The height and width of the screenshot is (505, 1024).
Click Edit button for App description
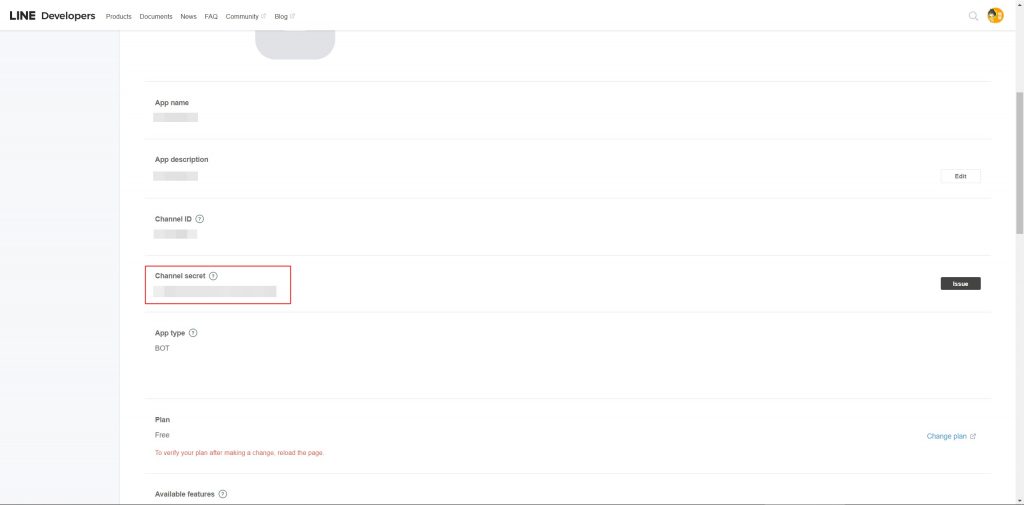960,176
